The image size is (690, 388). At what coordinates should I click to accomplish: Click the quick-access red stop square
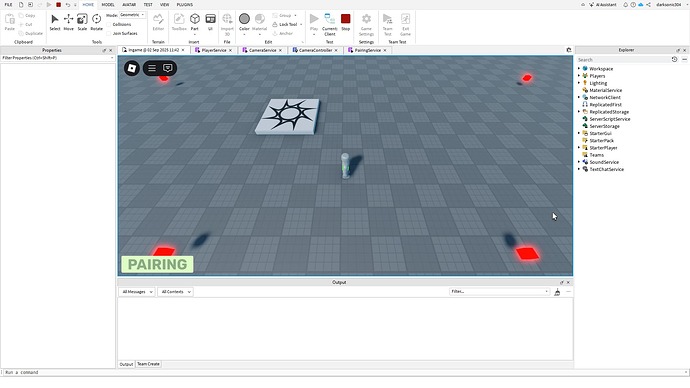(58, 4)
